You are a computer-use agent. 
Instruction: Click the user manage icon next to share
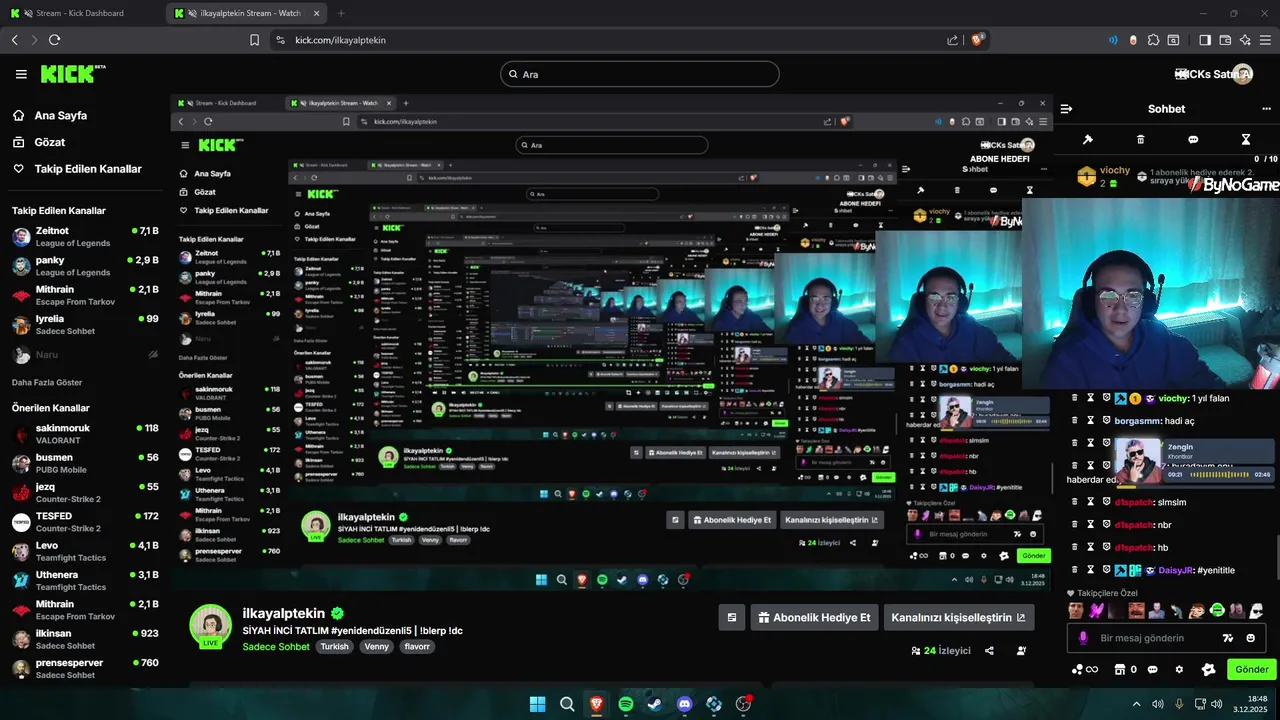(x=1021, y=650)
